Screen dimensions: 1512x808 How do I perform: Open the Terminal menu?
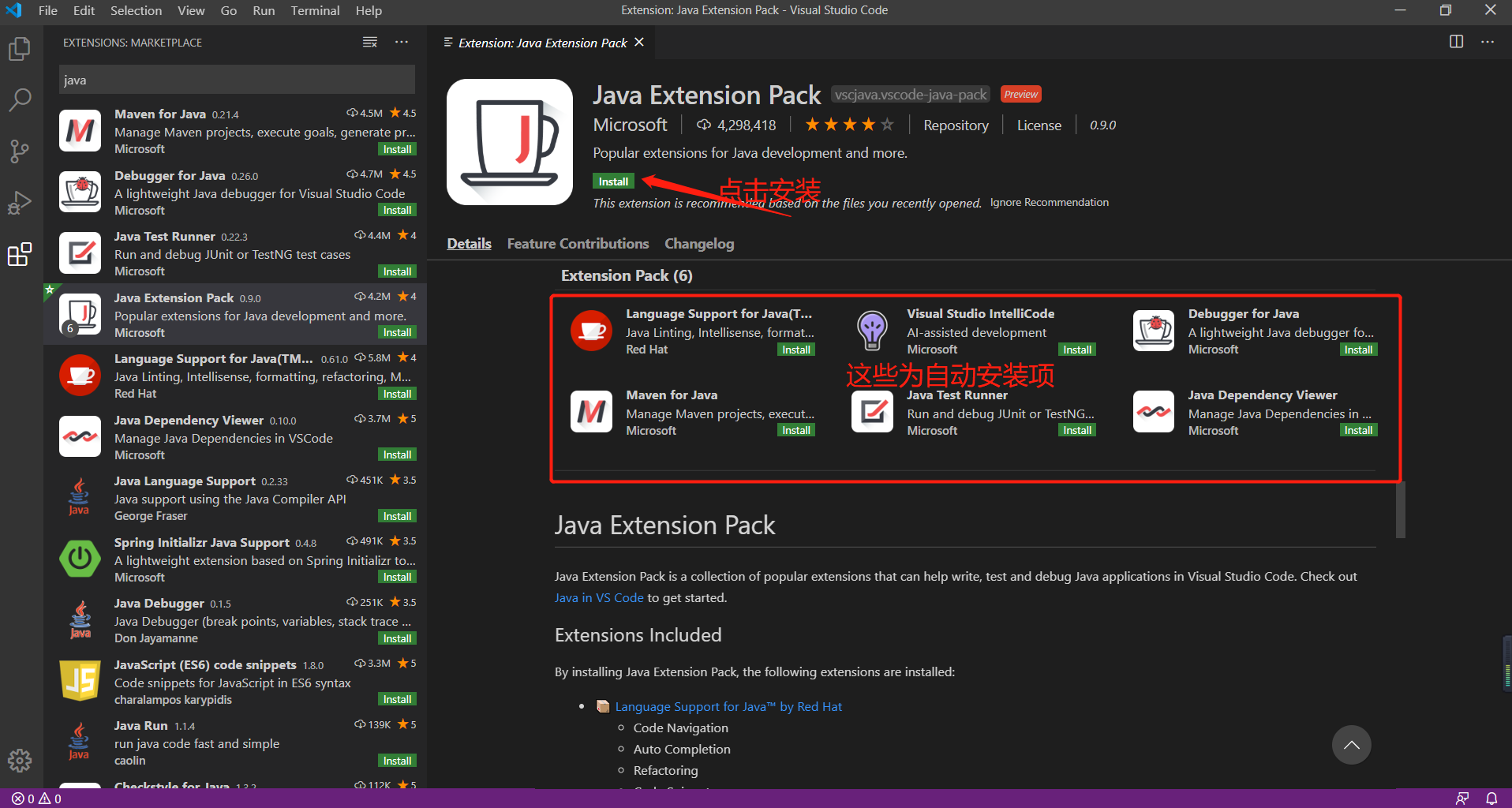[x=315, y=10]
